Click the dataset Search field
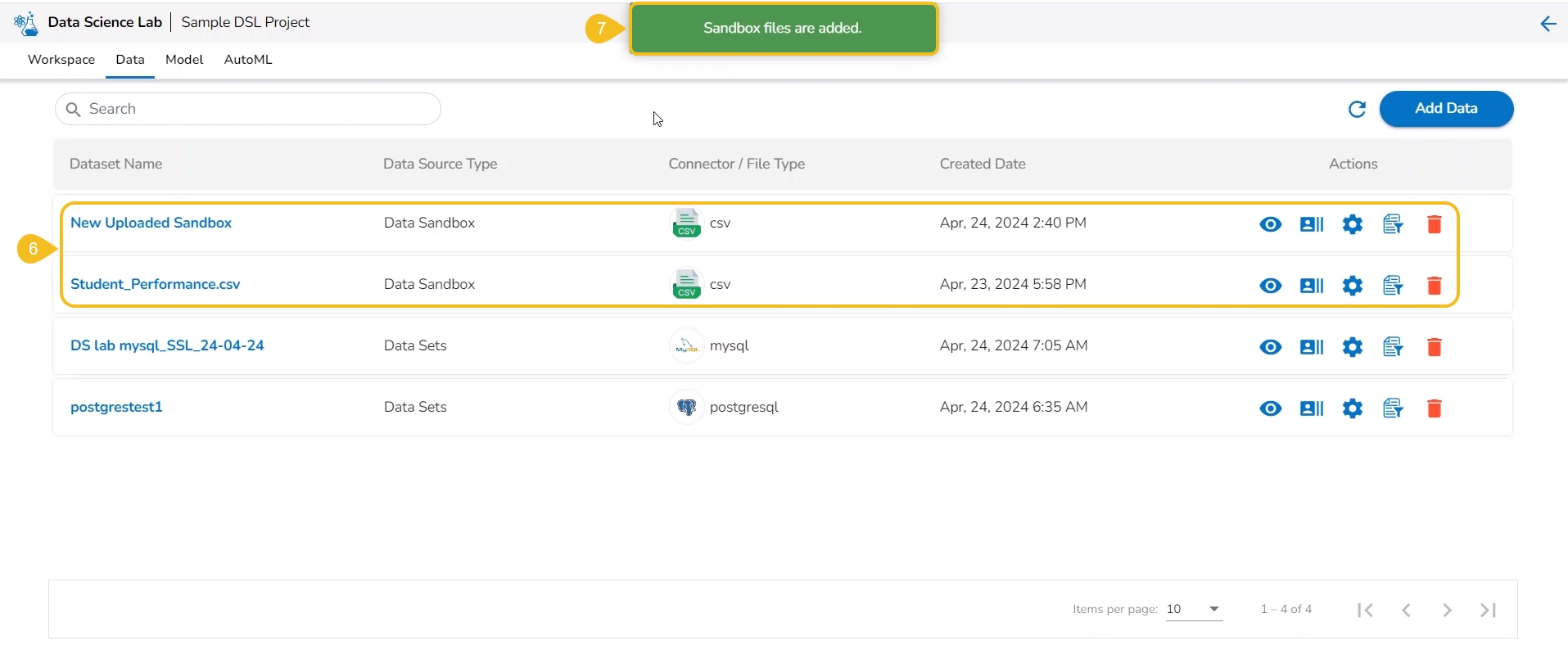 click(248, 109)
